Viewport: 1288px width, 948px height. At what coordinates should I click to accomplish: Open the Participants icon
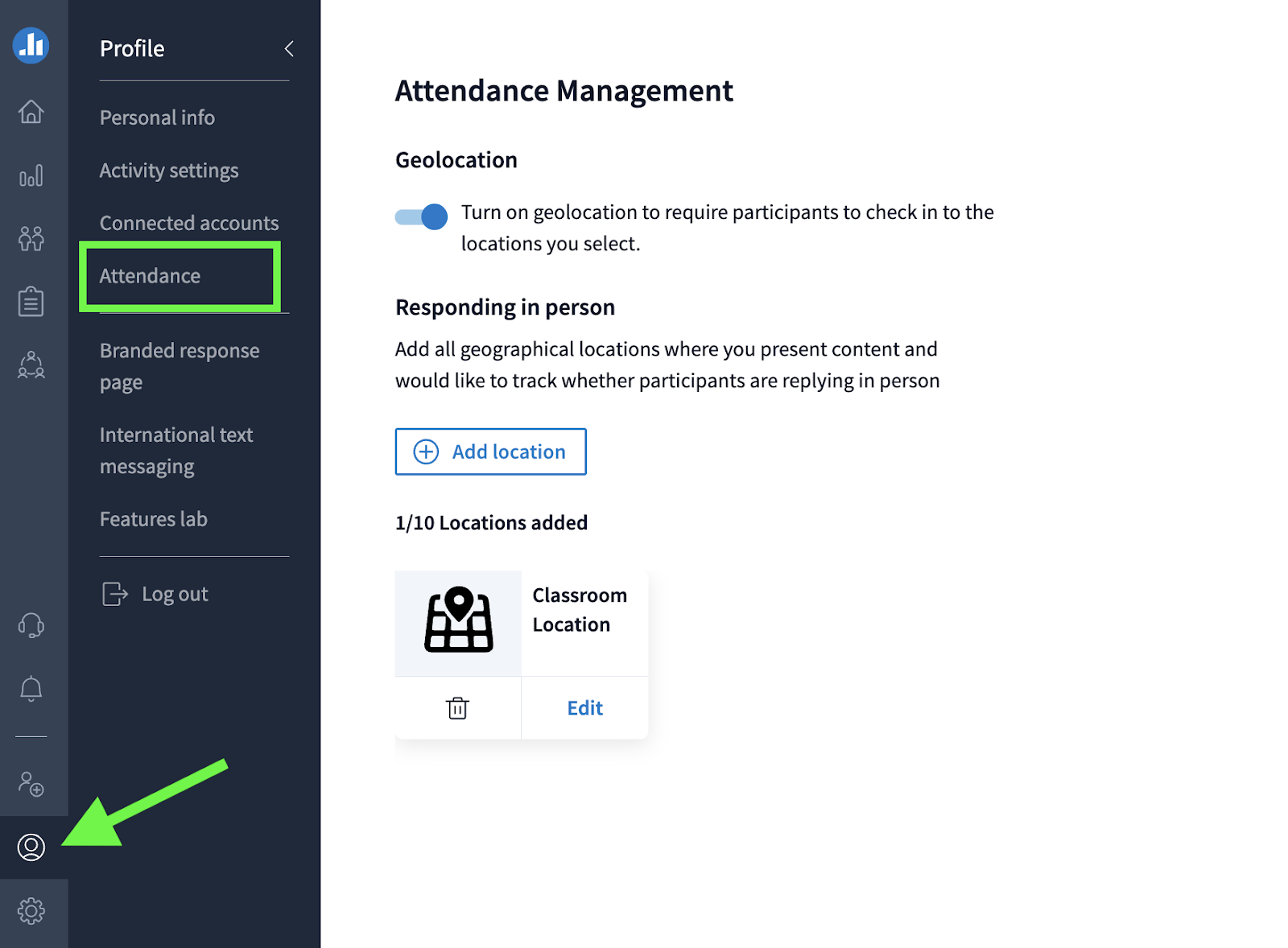(31, 238)
